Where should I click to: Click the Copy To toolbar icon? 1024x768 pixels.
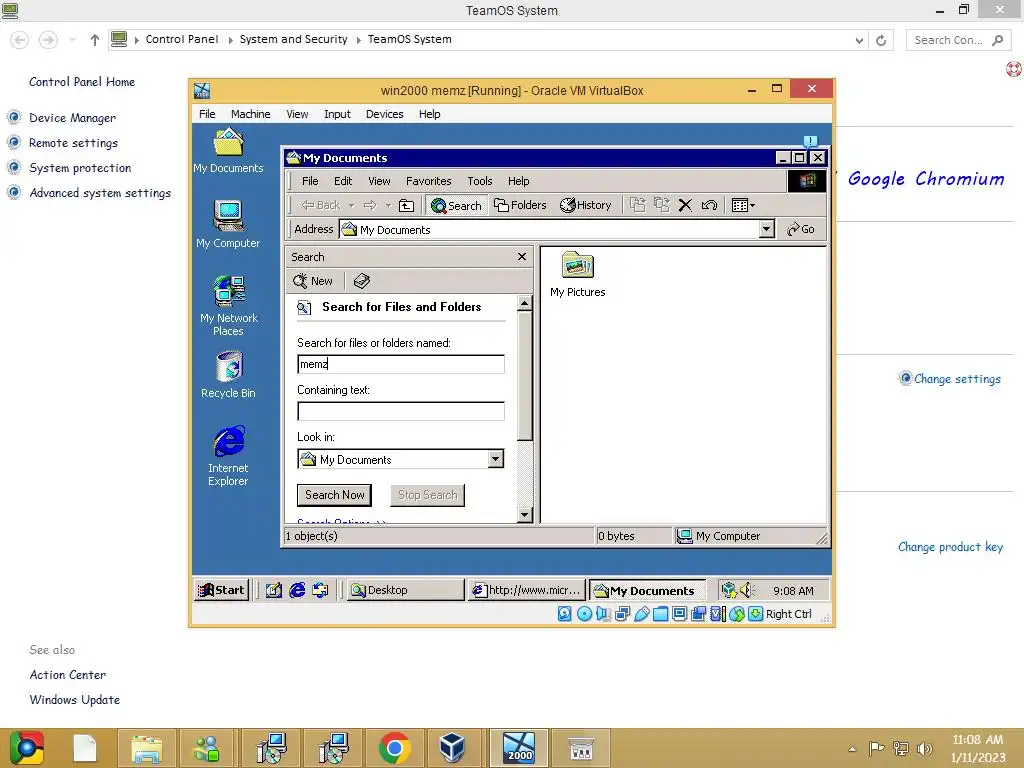662,205
